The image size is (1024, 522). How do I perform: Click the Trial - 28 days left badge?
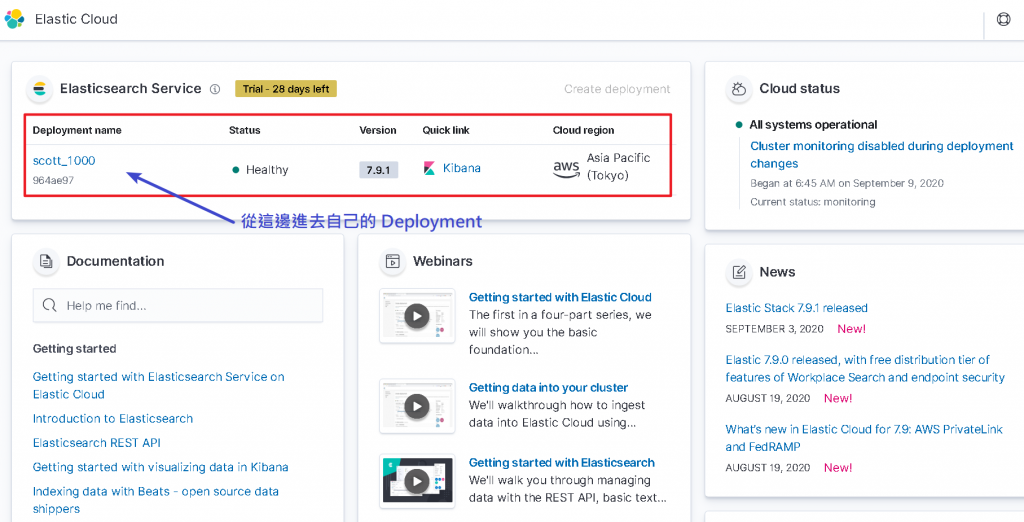286,89
